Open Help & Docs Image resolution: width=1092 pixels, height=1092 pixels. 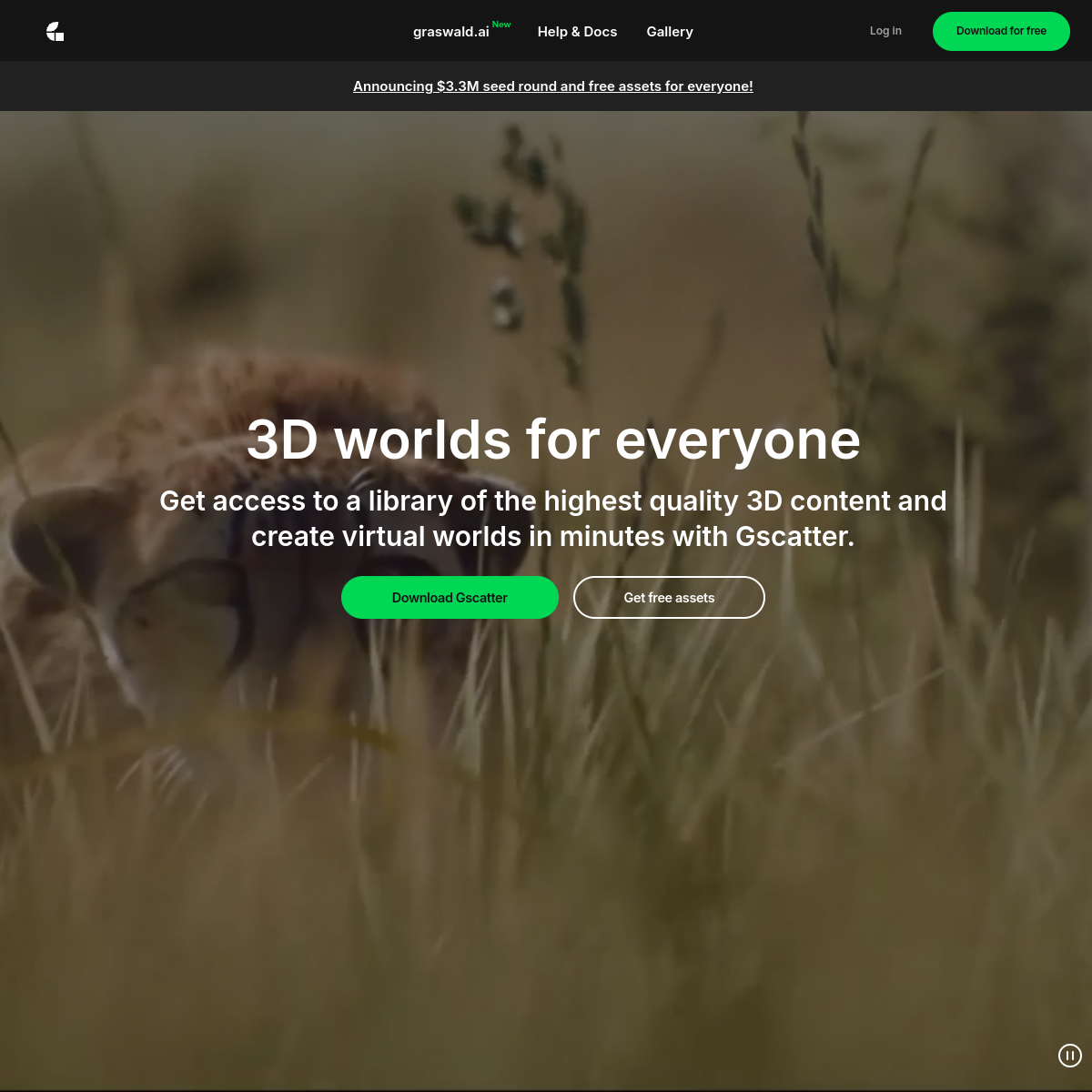pyautogui.click(x=577, y=32)
